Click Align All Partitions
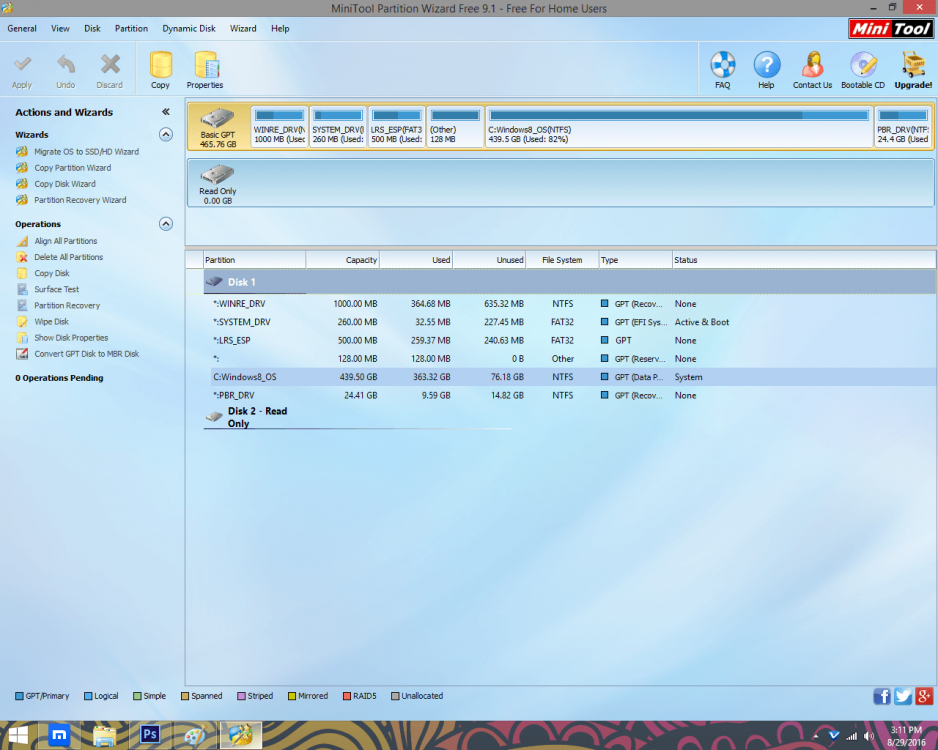The width and height of the screenshot is (938, 750). click(65, 241)
